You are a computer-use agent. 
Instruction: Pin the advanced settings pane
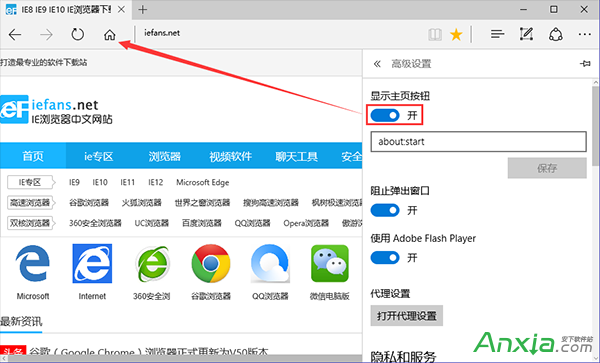pyautogui.click(x=585, y=63)
